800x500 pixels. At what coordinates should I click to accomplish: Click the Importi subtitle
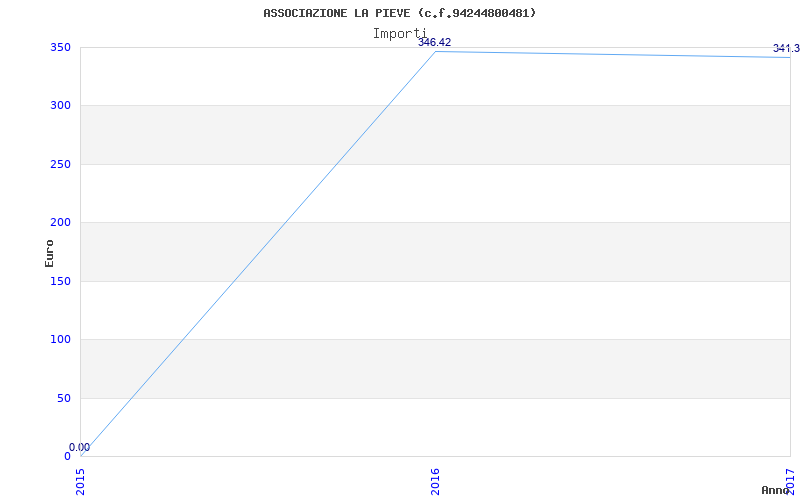click(399, 34)
